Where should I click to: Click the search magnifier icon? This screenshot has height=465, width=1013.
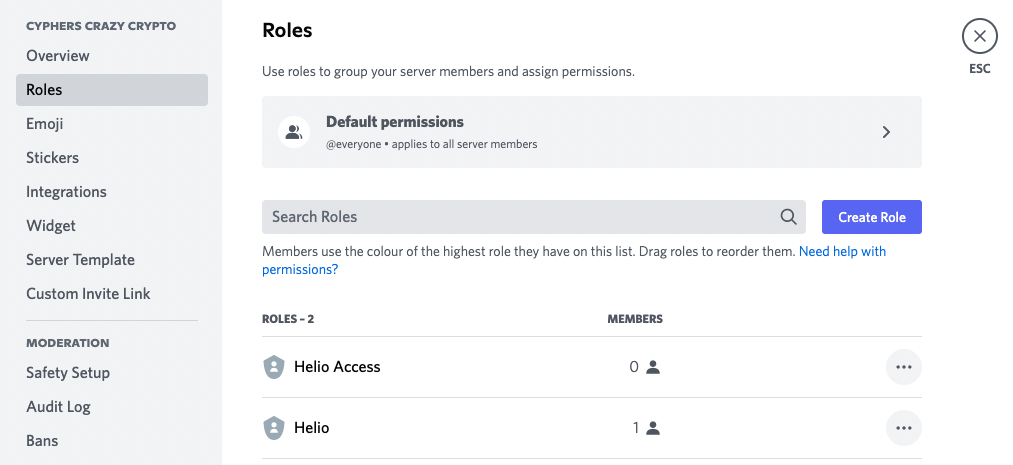tap(788, 217)
